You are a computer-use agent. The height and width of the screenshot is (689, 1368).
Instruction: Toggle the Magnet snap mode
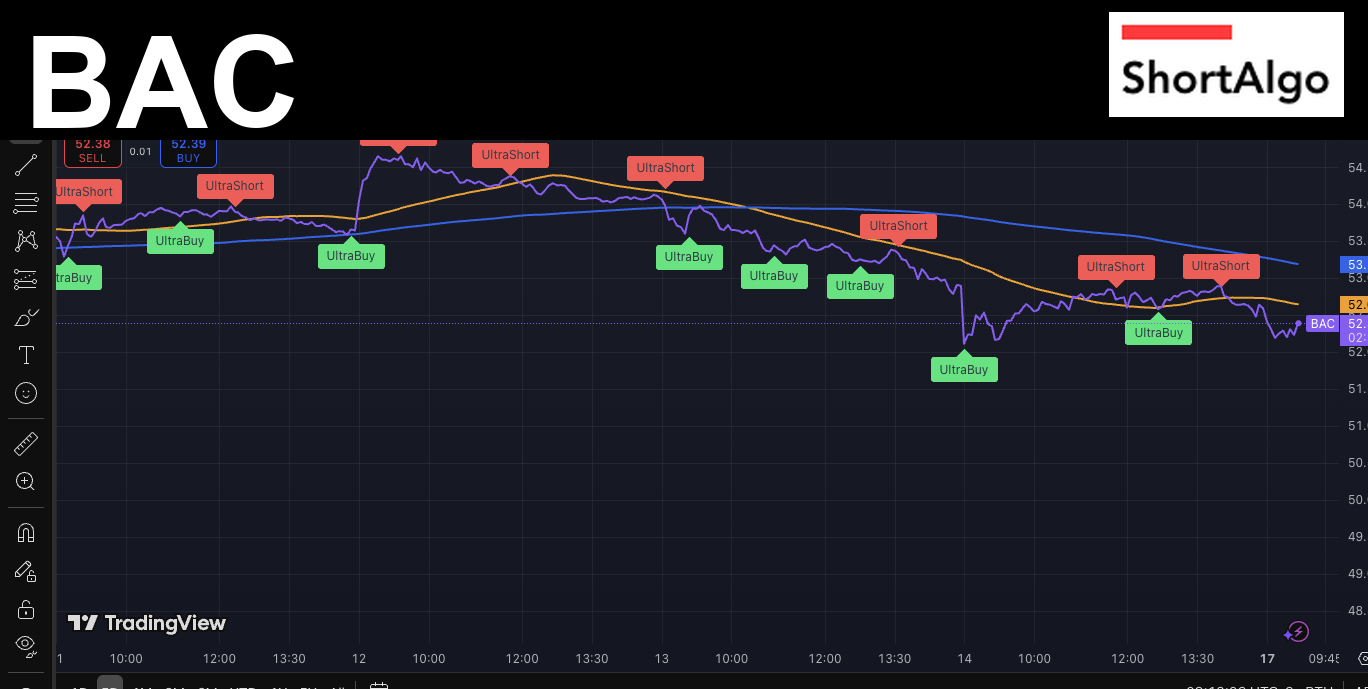point(26,532)
